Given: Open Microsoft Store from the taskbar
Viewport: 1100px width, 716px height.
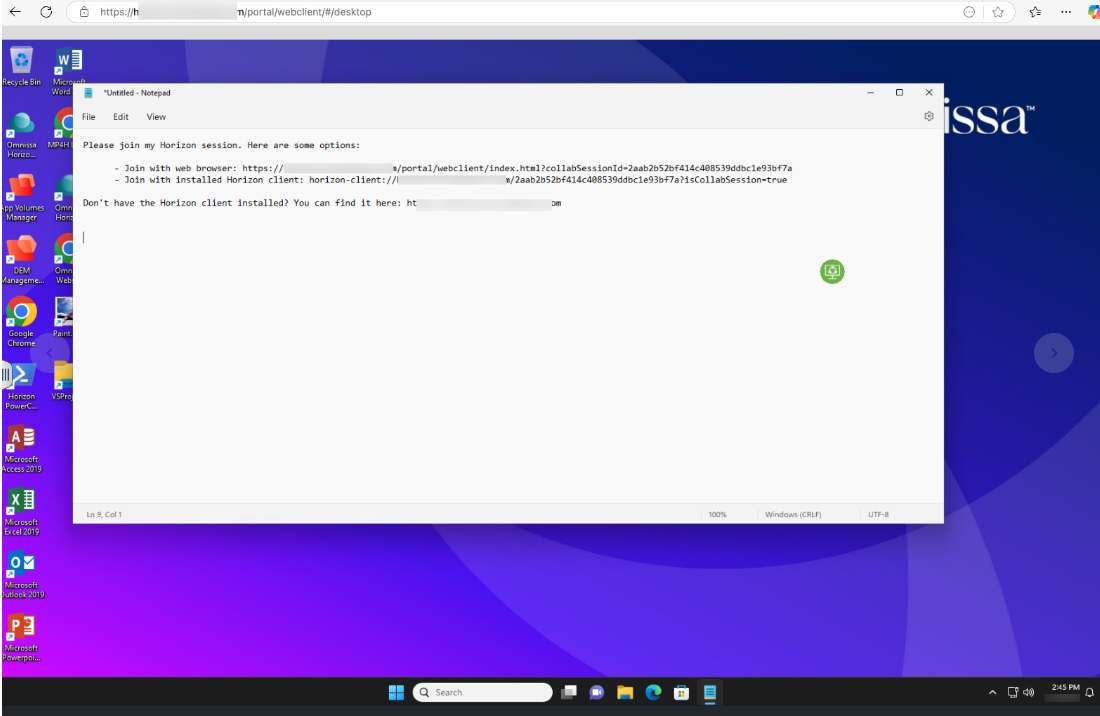Looking at the screenshot, I should pos(682,692).
